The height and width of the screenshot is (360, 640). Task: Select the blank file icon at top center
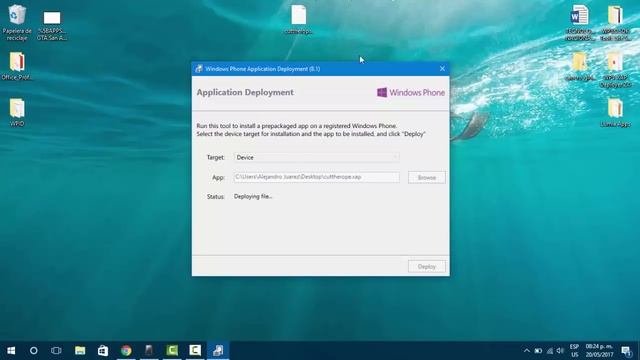299,19
